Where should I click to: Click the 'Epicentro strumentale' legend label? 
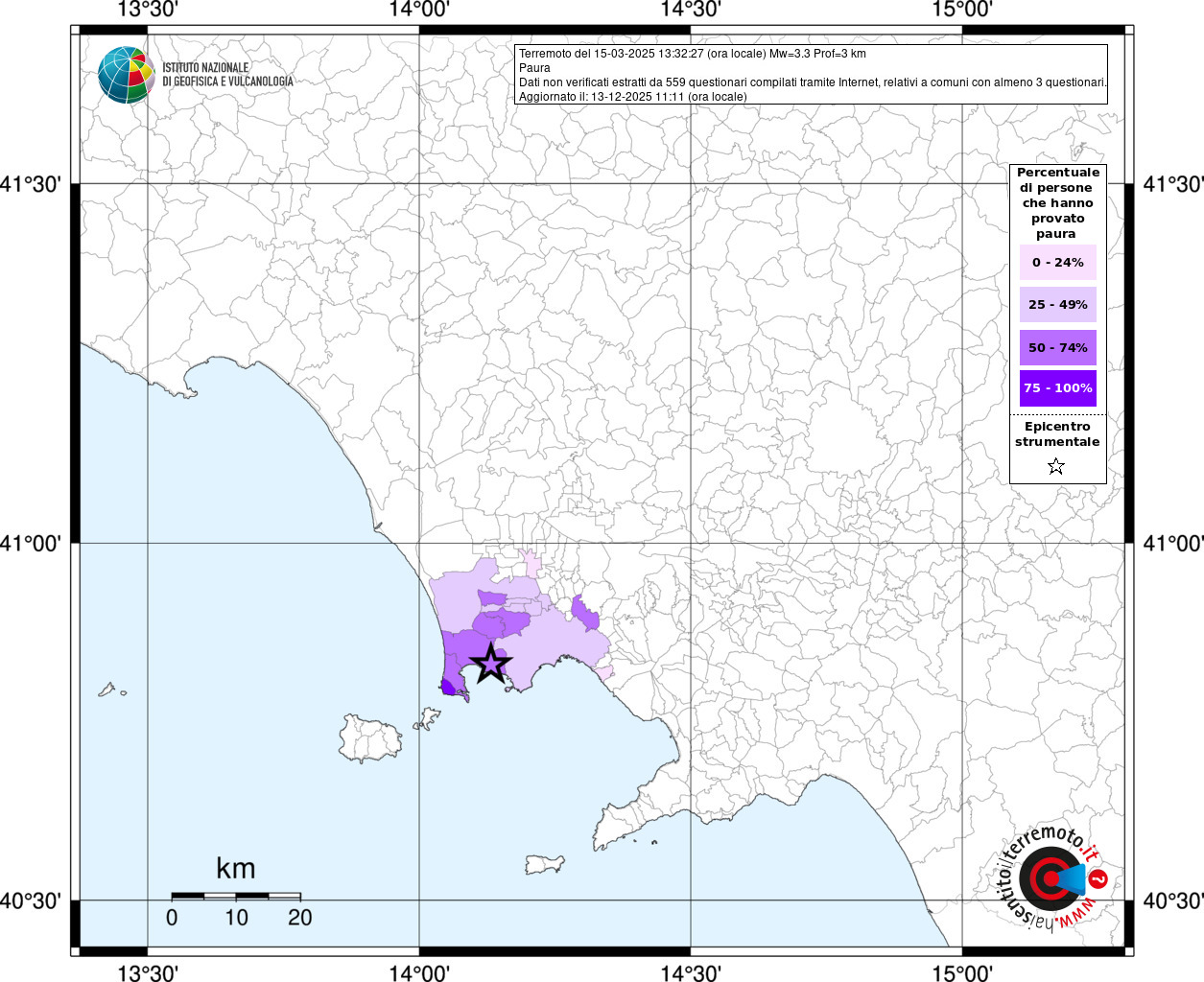(1057, 433)
